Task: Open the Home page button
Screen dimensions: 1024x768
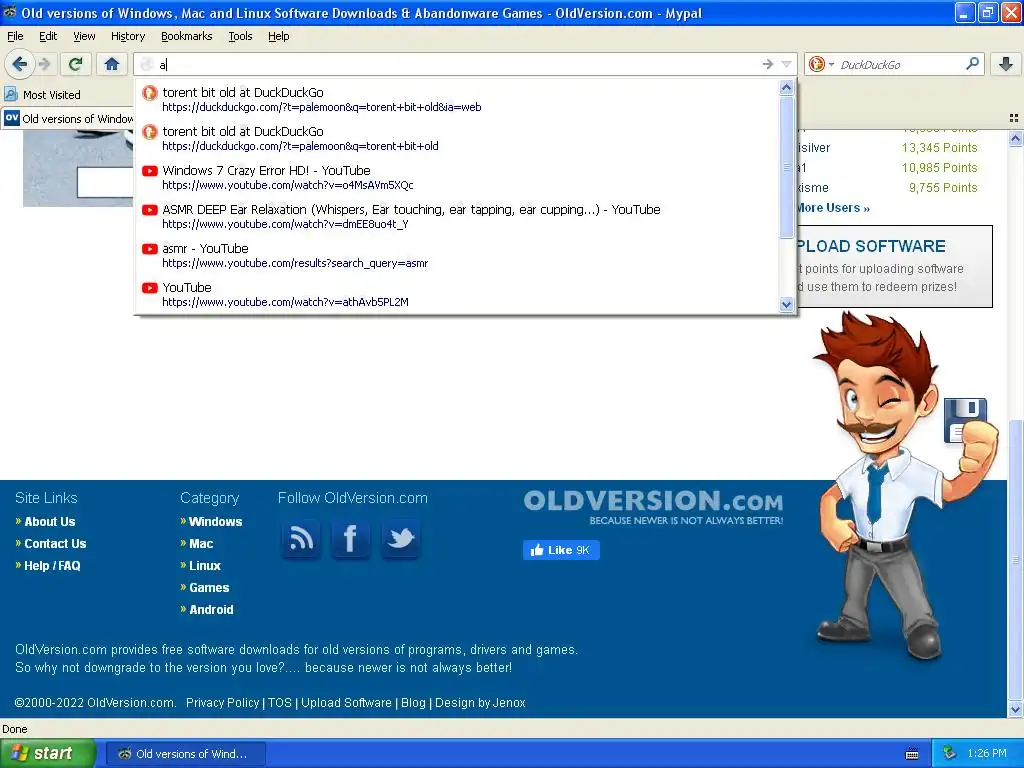Action: click(x=112, y=64)
